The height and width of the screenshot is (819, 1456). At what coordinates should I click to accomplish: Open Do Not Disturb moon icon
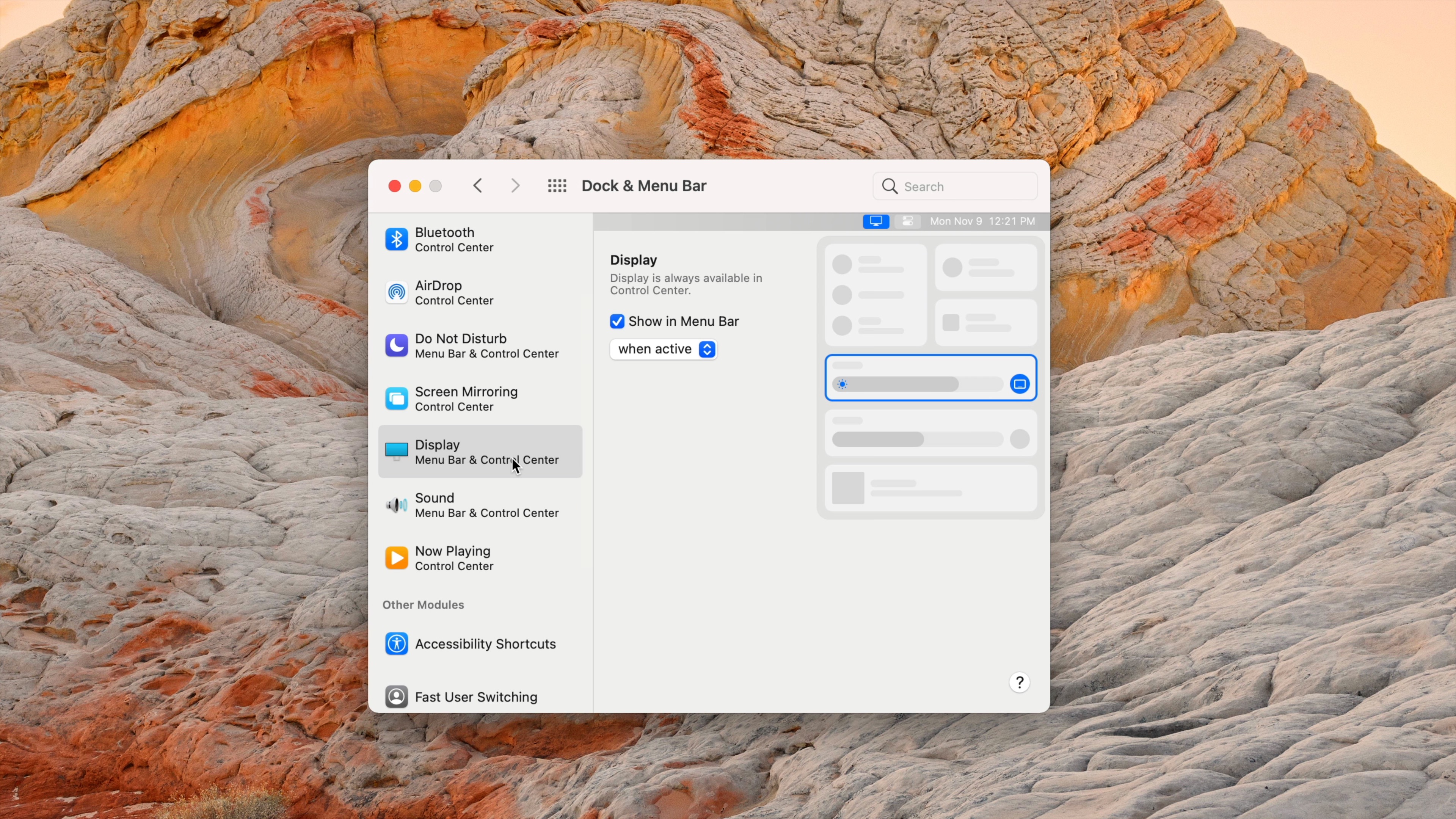tap(396, 345)
